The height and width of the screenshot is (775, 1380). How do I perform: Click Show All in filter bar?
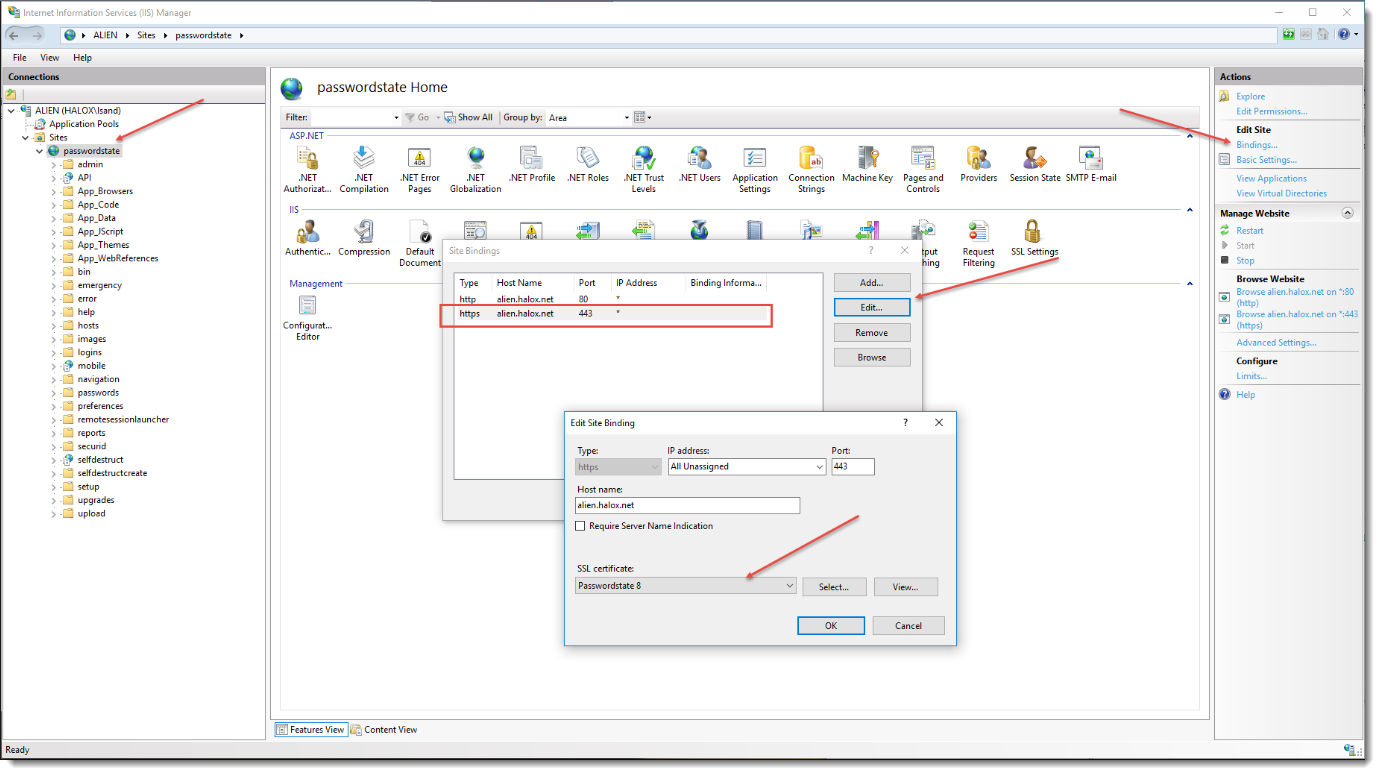click(x=469, y=117)
